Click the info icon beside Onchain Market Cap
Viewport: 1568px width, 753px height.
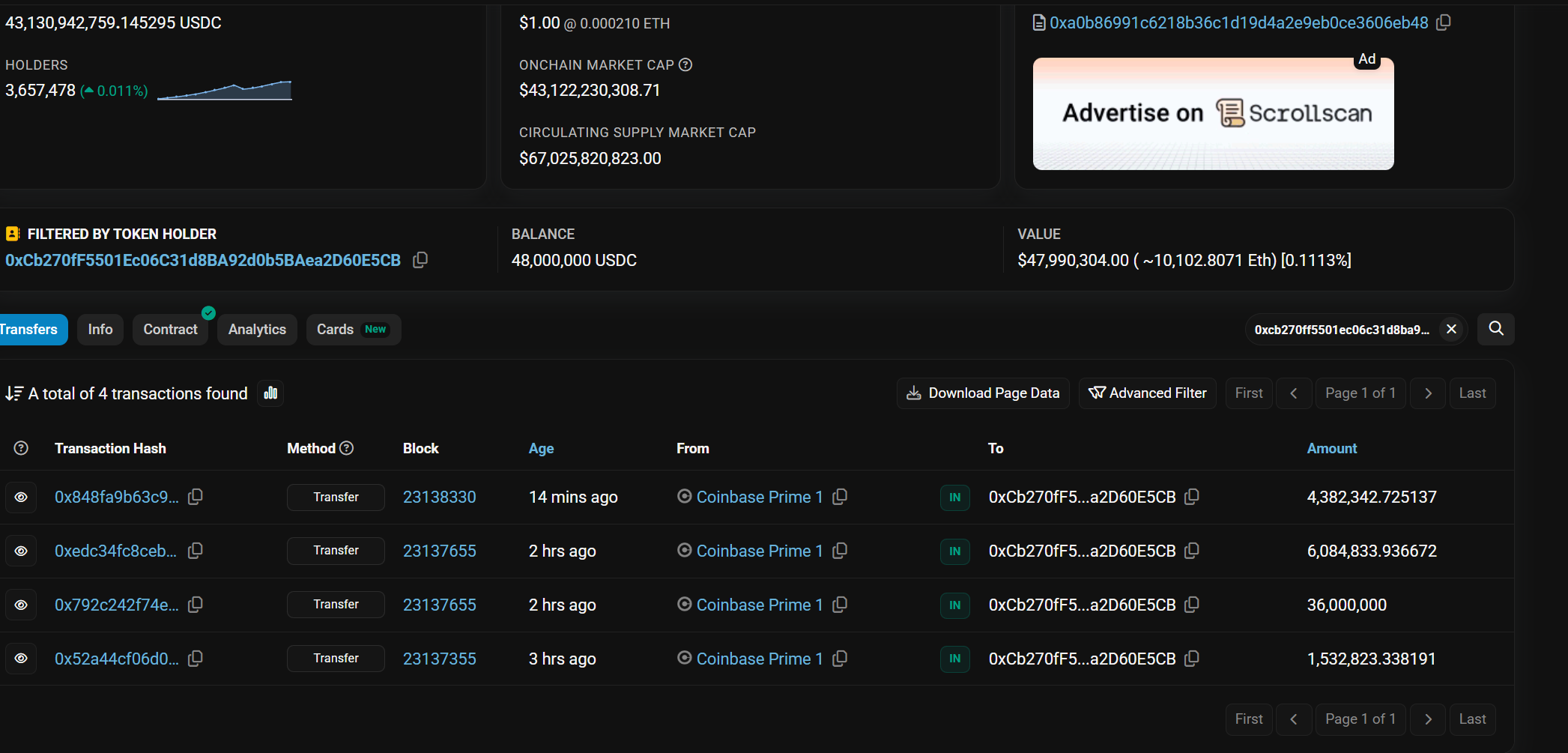point(685,65)
